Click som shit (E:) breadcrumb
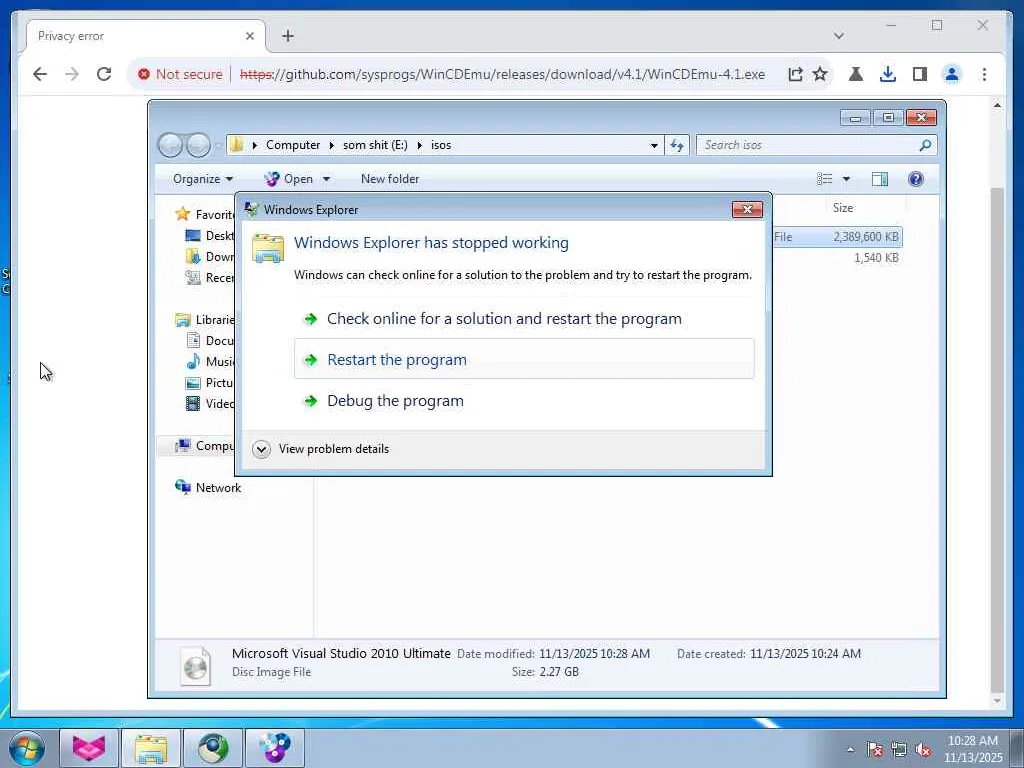This screenshot has width=1024, height=768. coord(375,145)
